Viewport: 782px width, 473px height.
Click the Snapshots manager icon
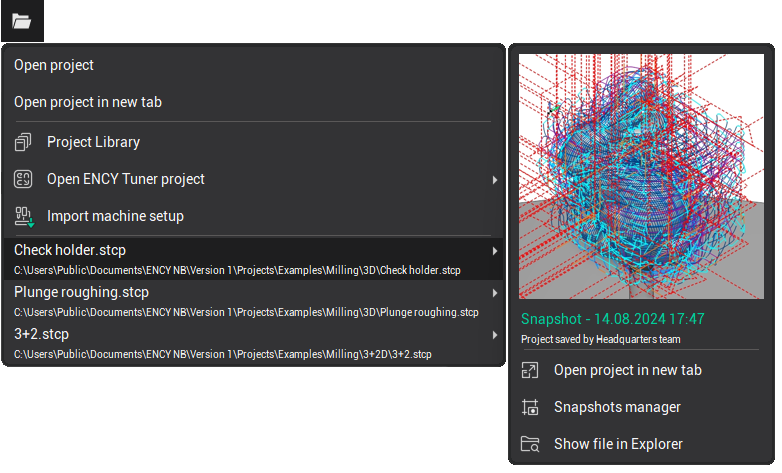(530, 408)
